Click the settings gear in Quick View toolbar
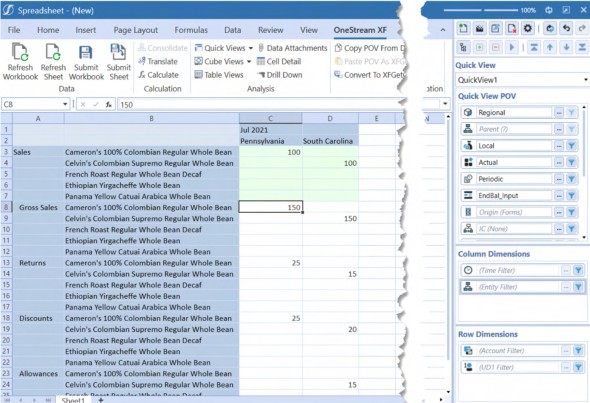The image size is (590, 403). tap(528, 28)
